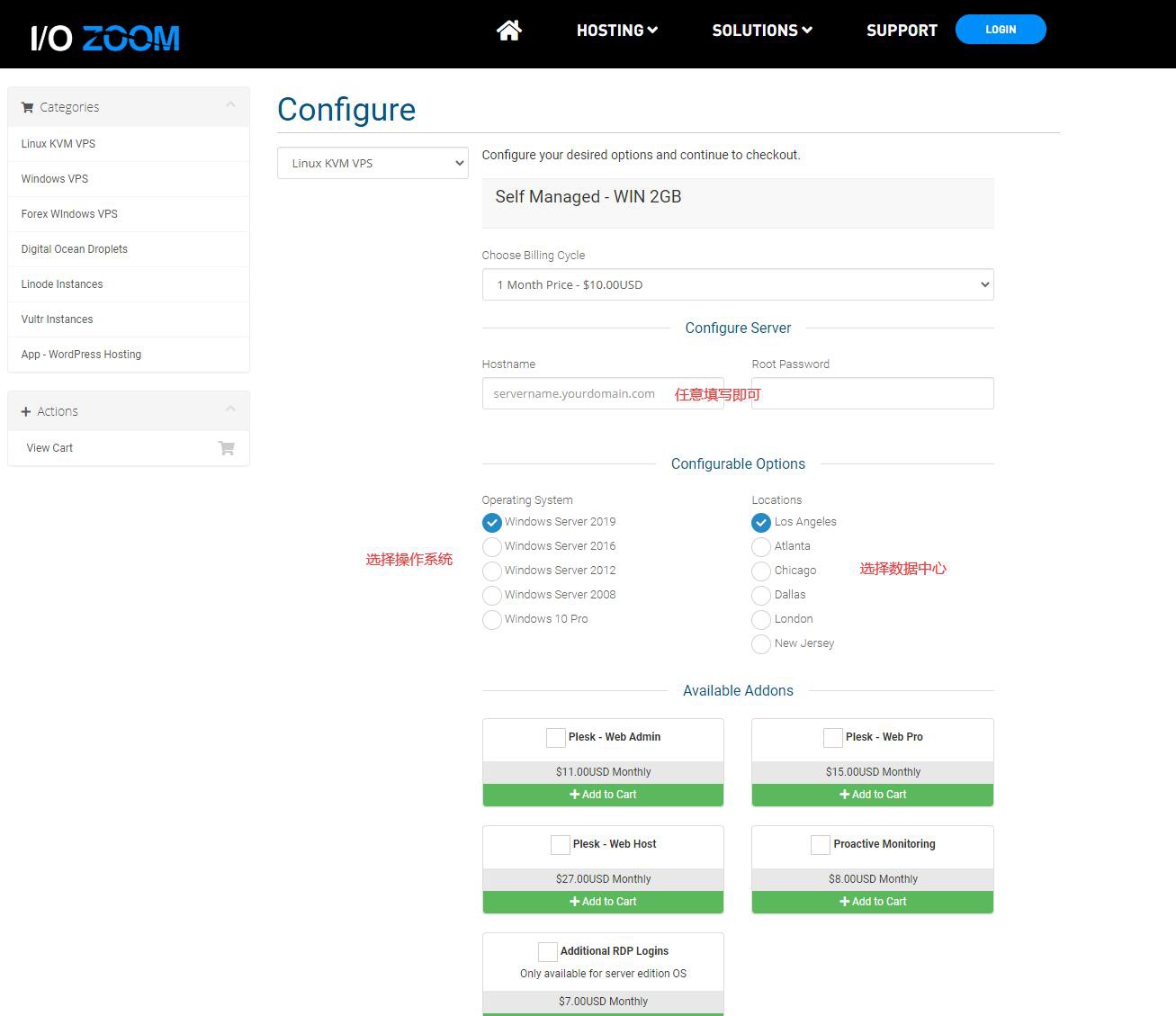The image size is (1176, 1016).
Task: Click the $8.00USD Monthly price text
Action: click(874, 879)
